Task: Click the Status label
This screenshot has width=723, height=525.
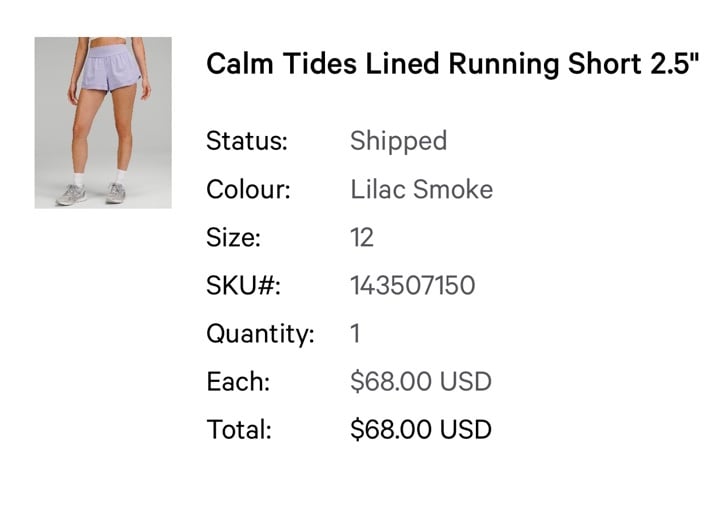Action: coord(247,141)
